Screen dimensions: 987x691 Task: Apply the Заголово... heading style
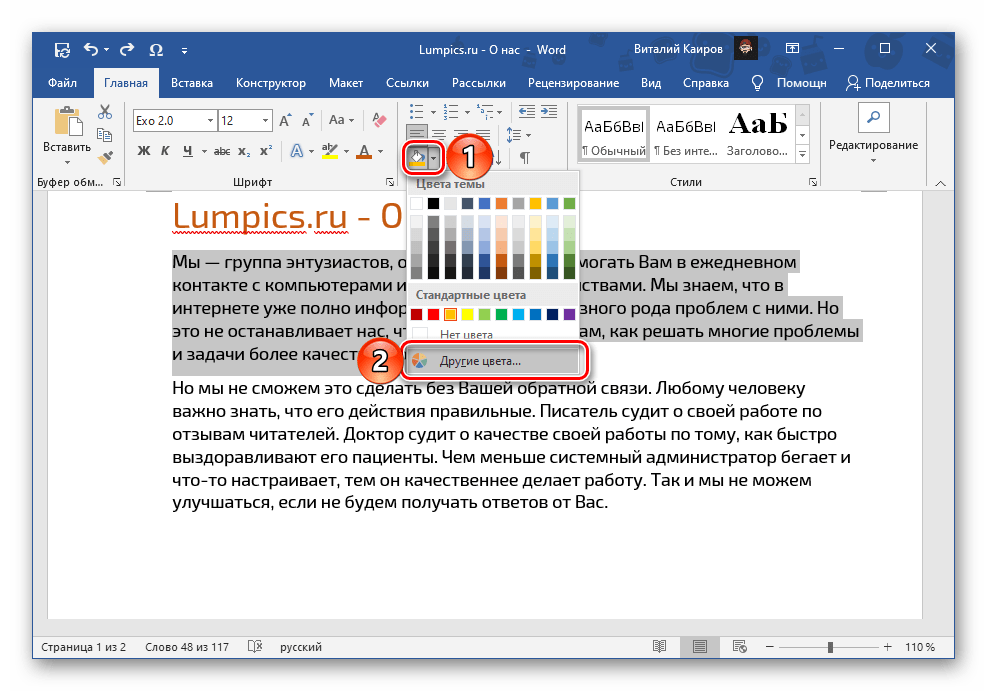(x=757, y=135)
